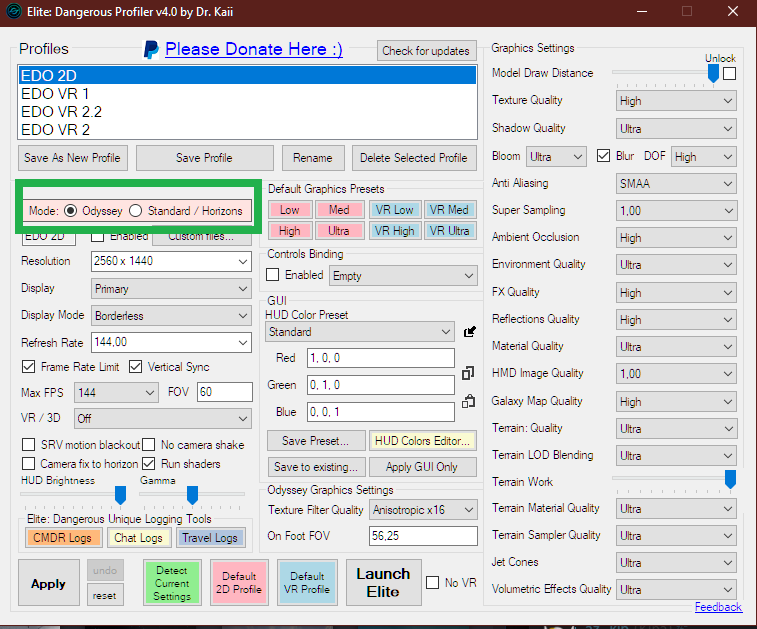Screen dimensions: 757x629
Task: Open the Shadow Quality dropdown
Action: [676, 129]
